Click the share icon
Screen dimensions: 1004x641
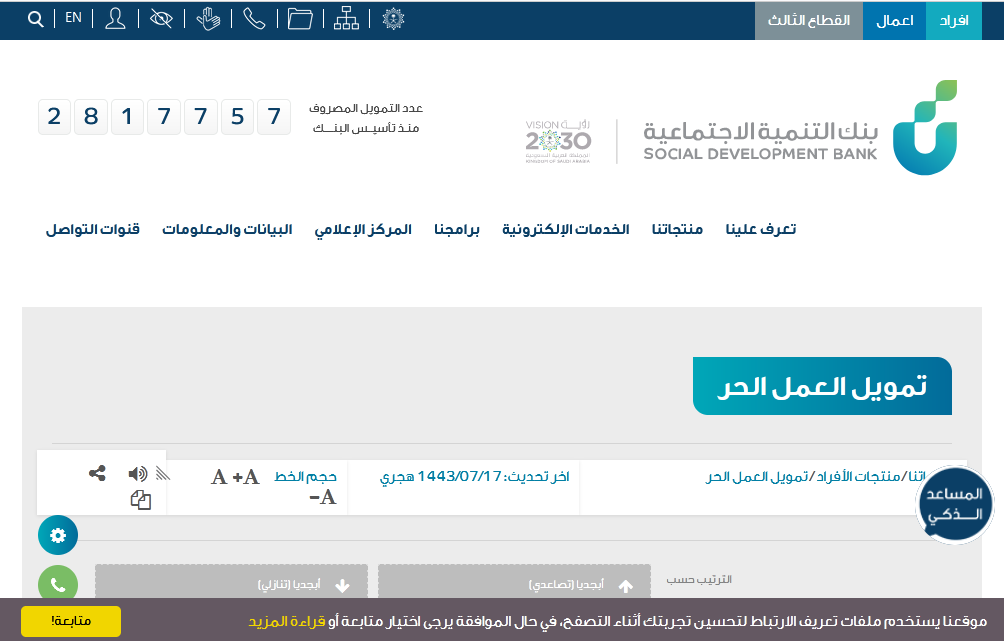[97, 473]
